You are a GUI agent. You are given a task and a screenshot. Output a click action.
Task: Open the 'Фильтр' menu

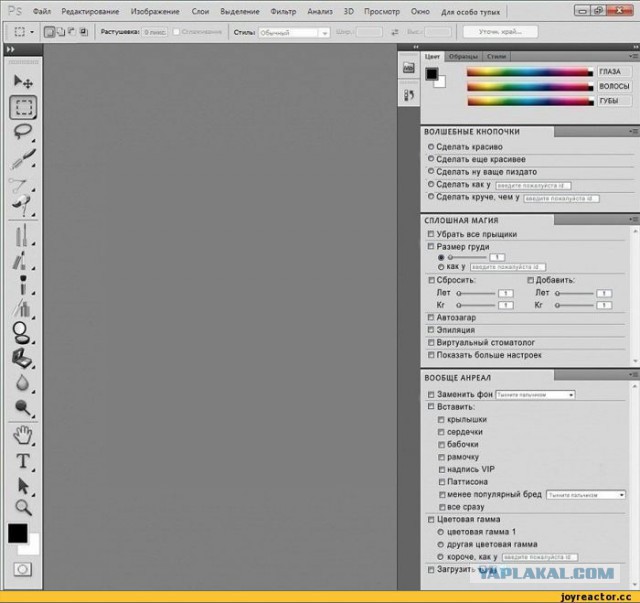283,11
